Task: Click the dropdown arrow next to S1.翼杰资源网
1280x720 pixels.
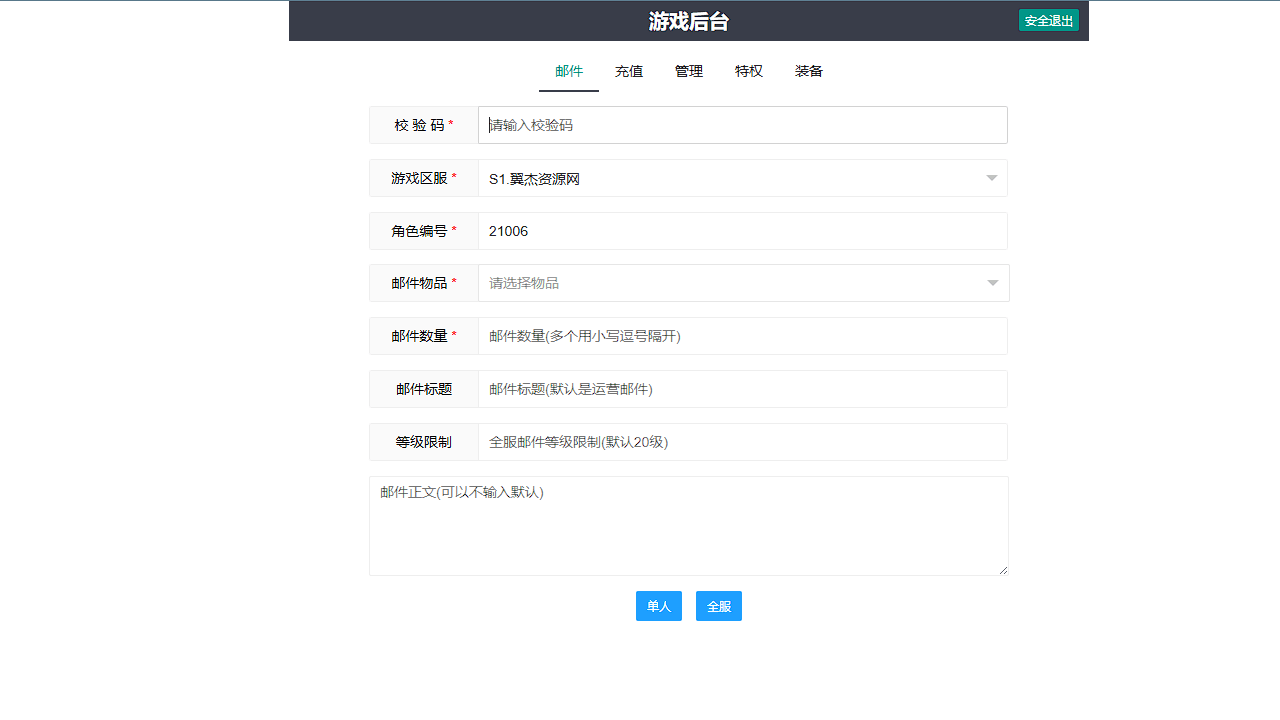Action: 991,177
